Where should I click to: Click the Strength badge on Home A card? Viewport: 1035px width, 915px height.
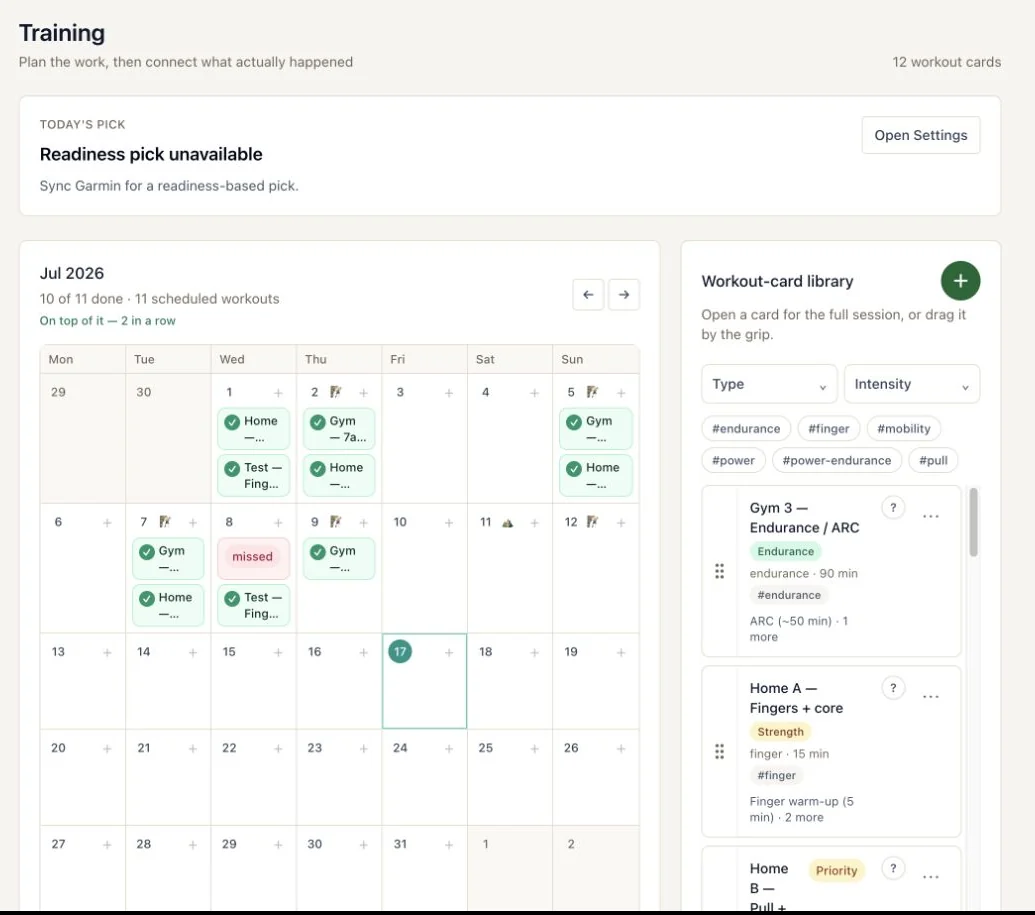pyautogui.click(x=780, y=731)
